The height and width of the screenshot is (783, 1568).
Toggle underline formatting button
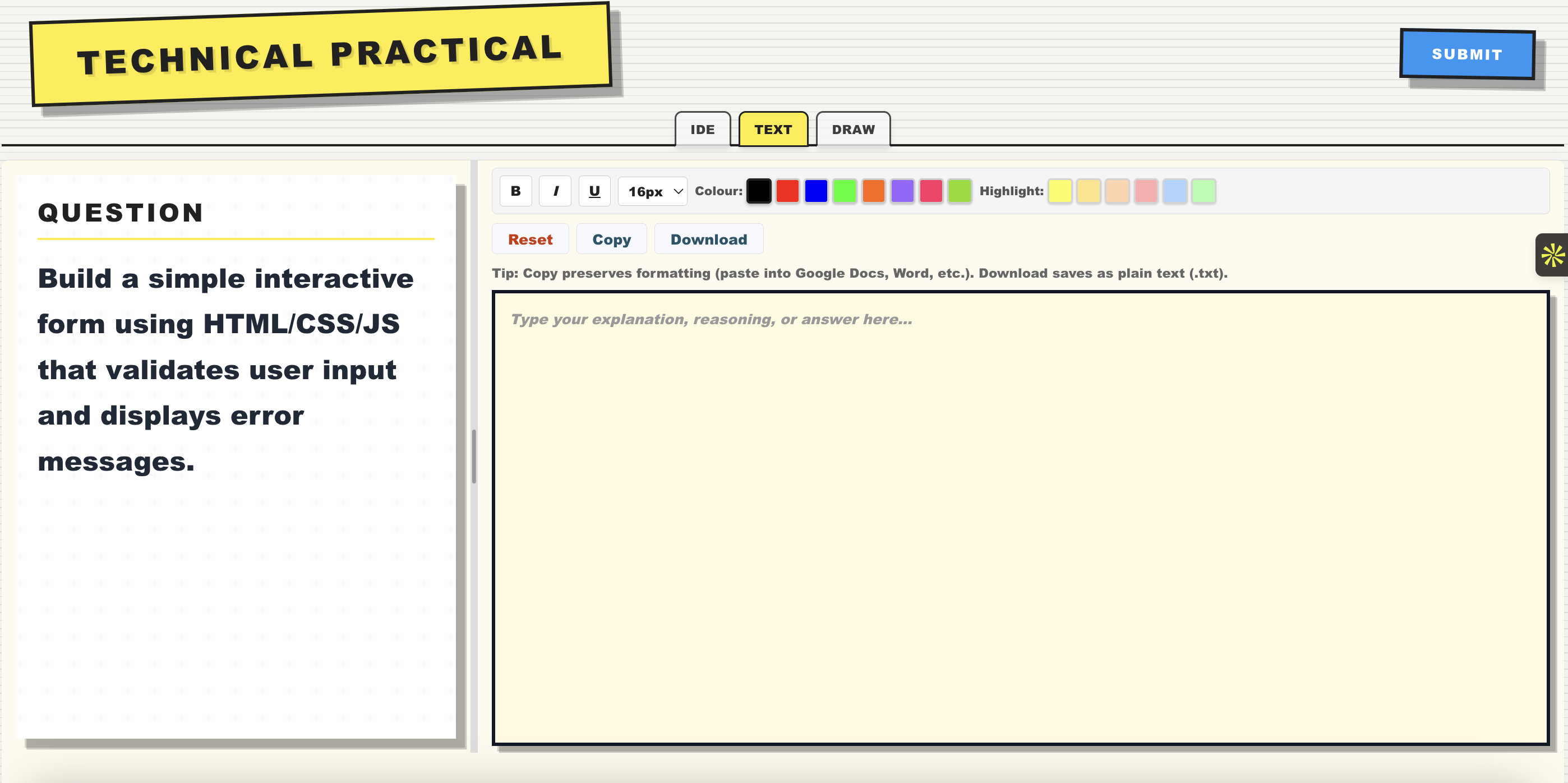594,191
